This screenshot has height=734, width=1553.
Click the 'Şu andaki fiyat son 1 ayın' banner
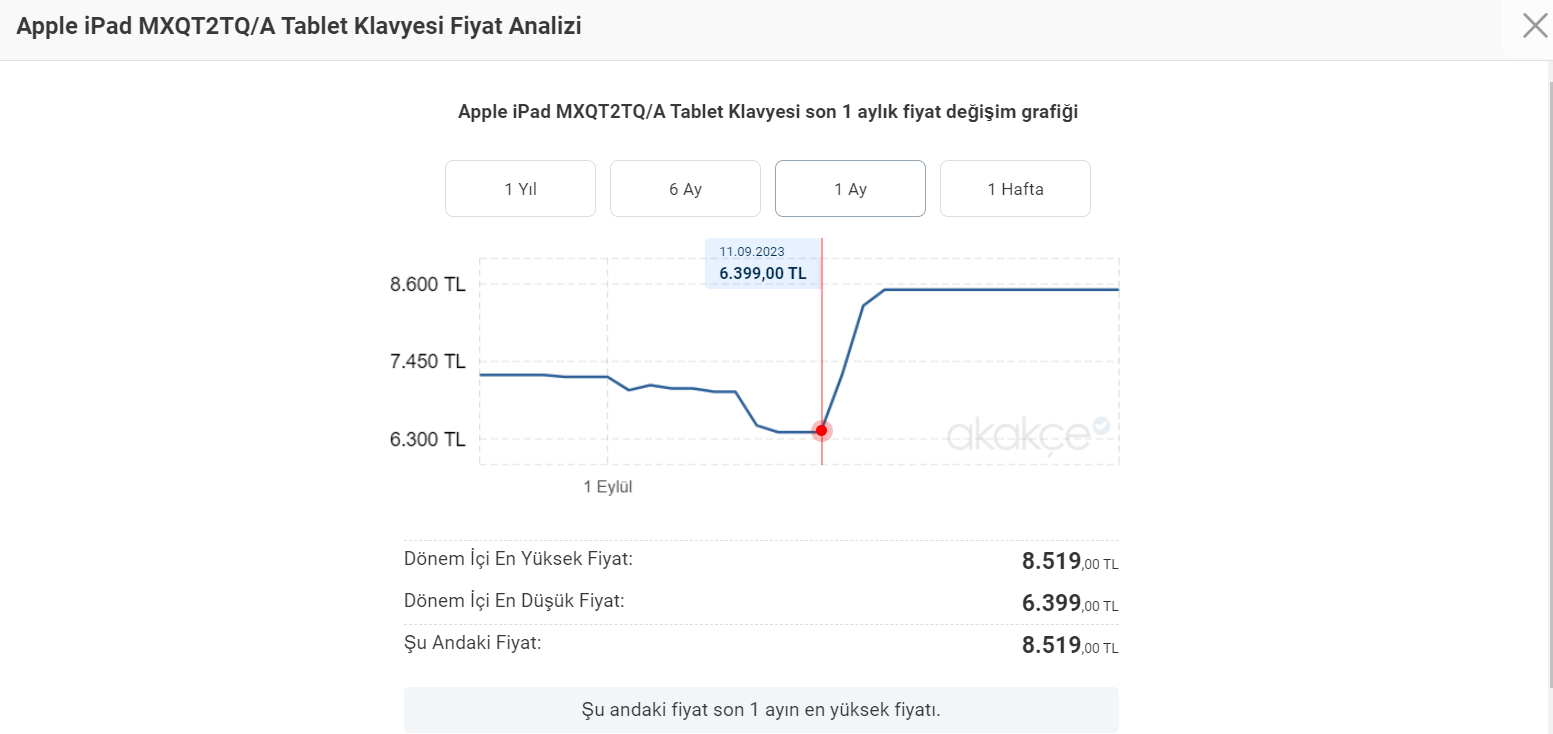click(761, 710)
